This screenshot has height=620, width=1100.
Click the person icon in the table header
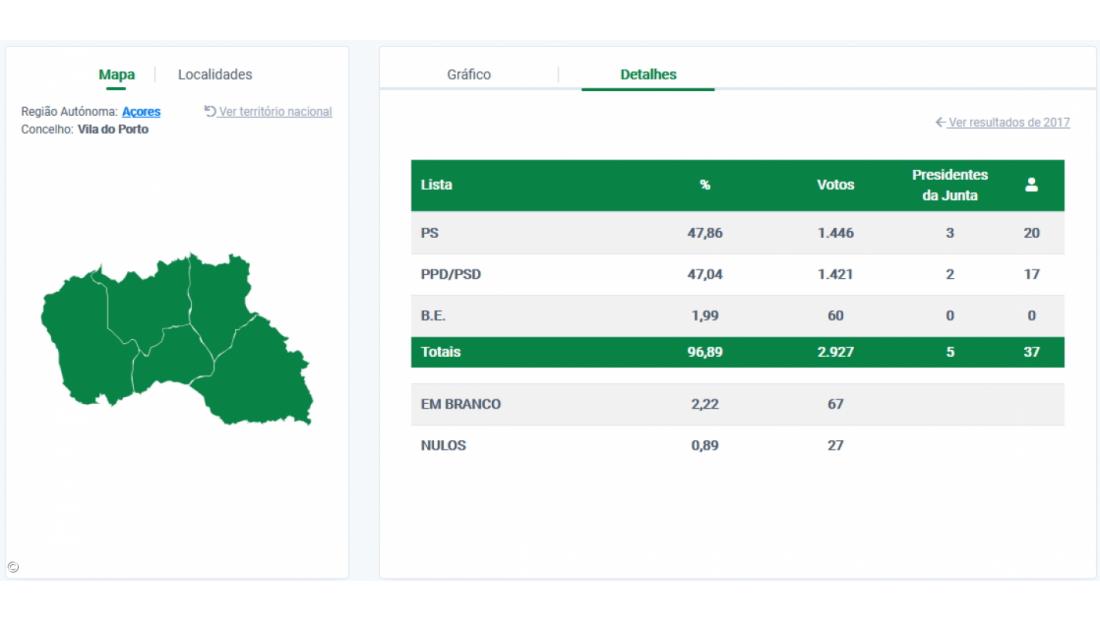[x=1031, y=185]
